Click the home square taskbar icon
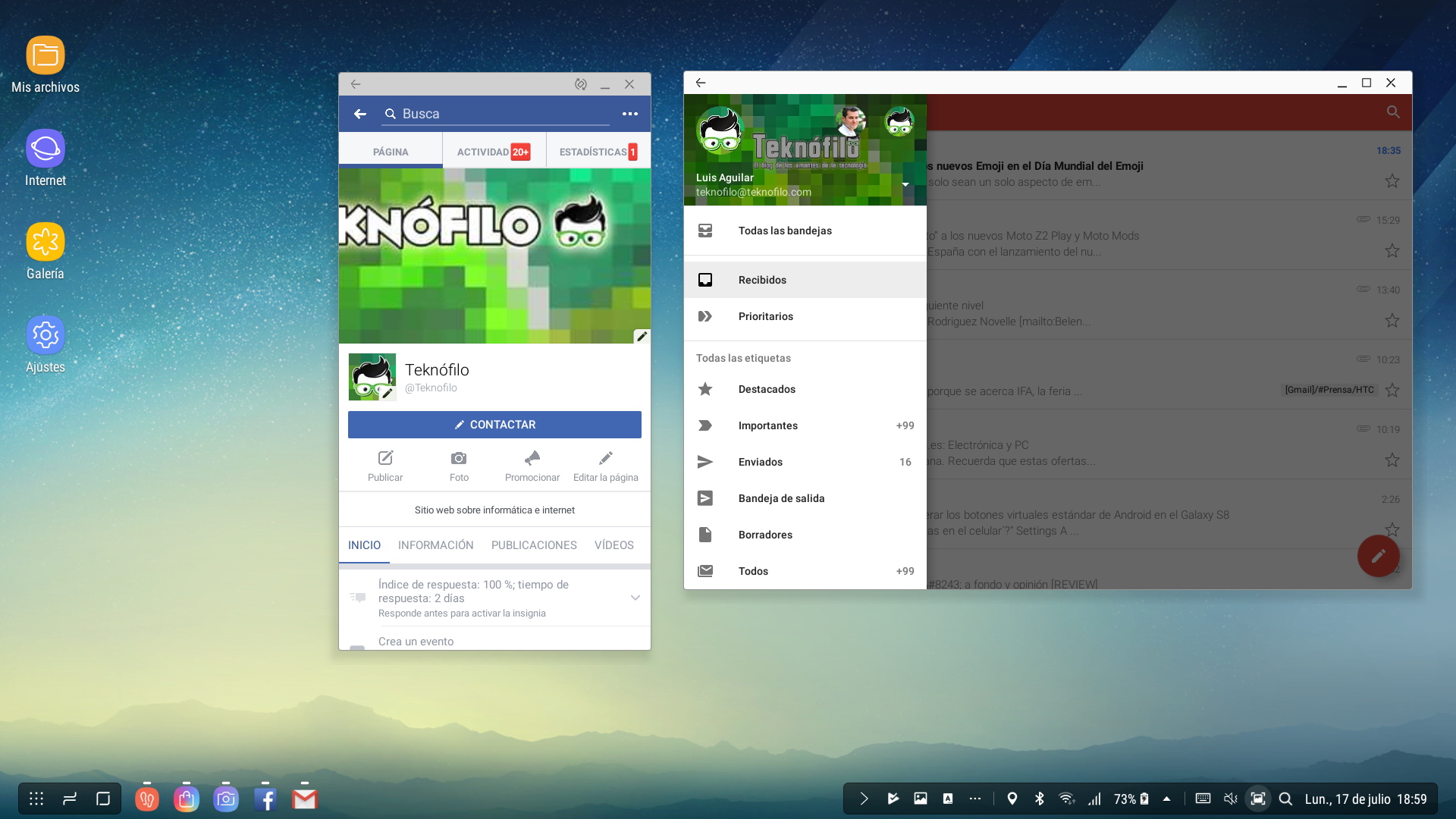1456x819 pixels. [103, 799]
